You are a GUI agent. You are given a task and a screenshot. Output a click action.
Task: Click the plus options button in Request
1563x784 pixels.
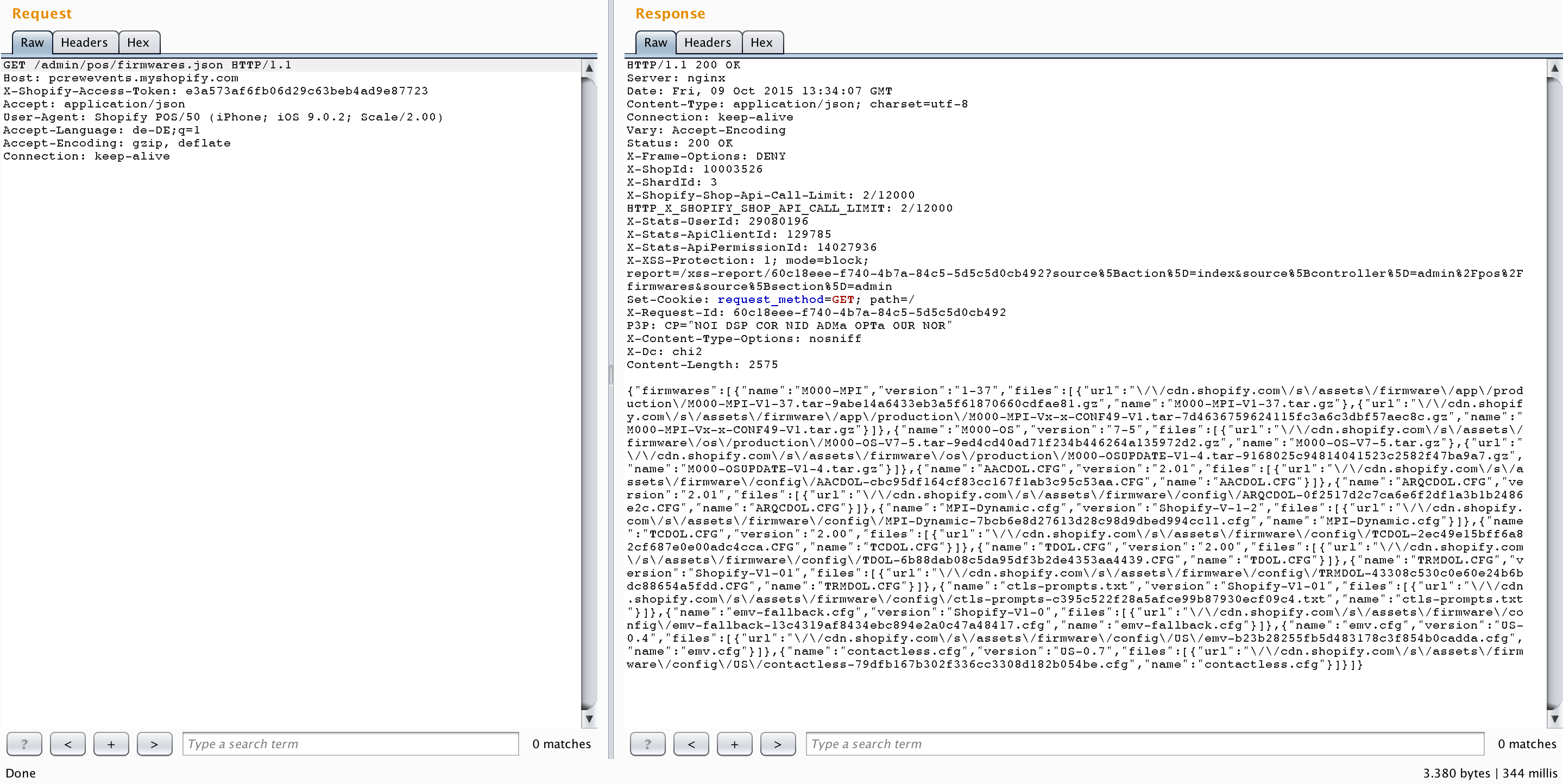click(111, 744)
